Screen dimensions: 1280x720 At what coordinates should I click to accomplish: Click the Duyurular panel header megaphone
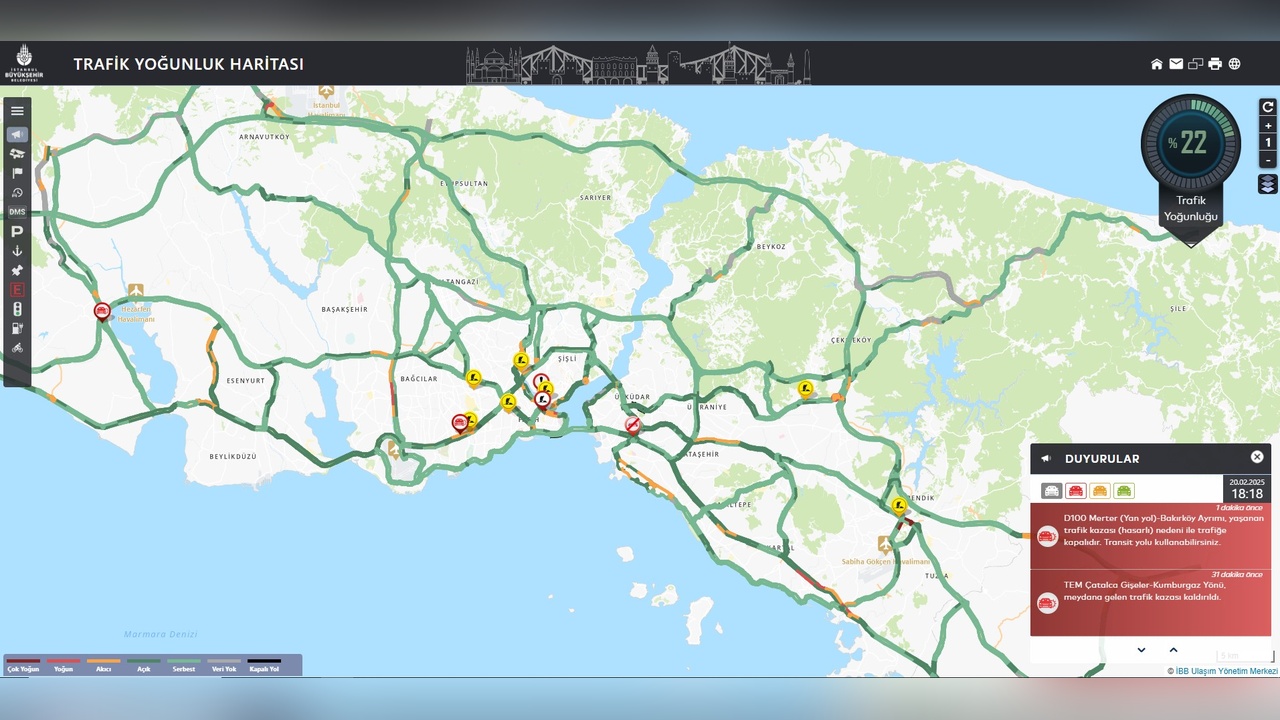(x=1046, y=458)
